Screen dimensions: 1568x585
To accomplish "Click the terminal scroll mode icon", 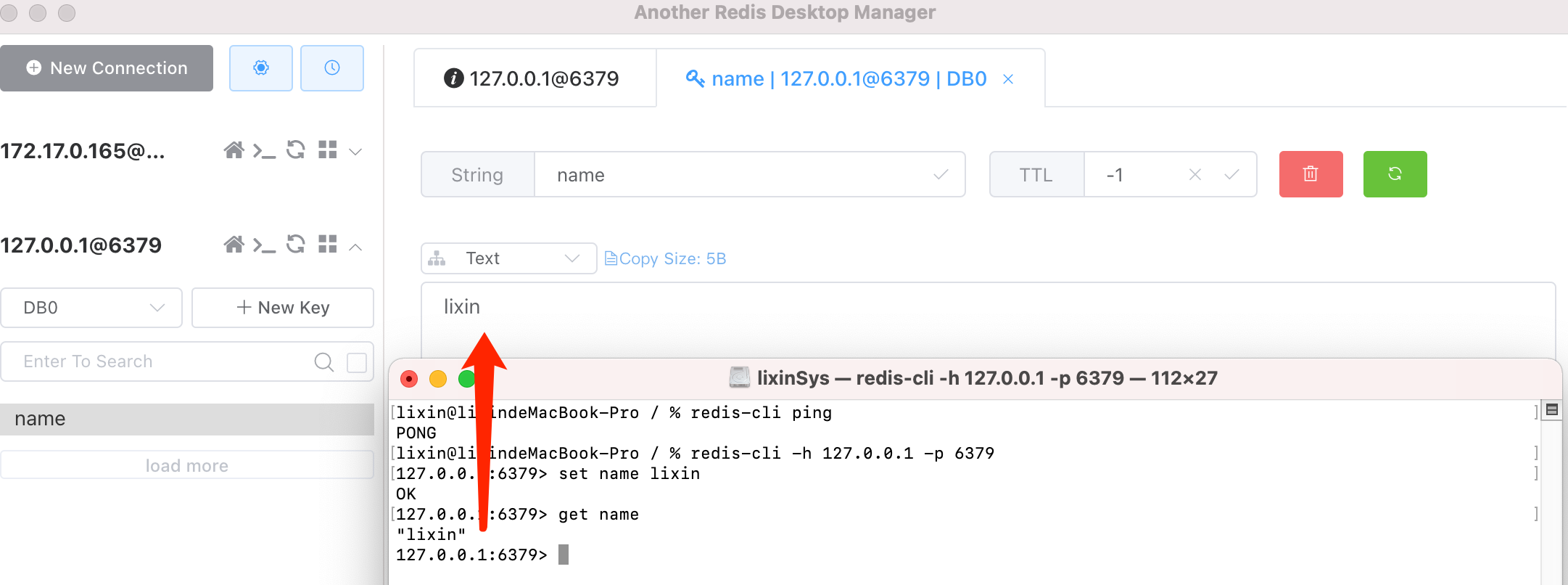I will (1552, 409).
